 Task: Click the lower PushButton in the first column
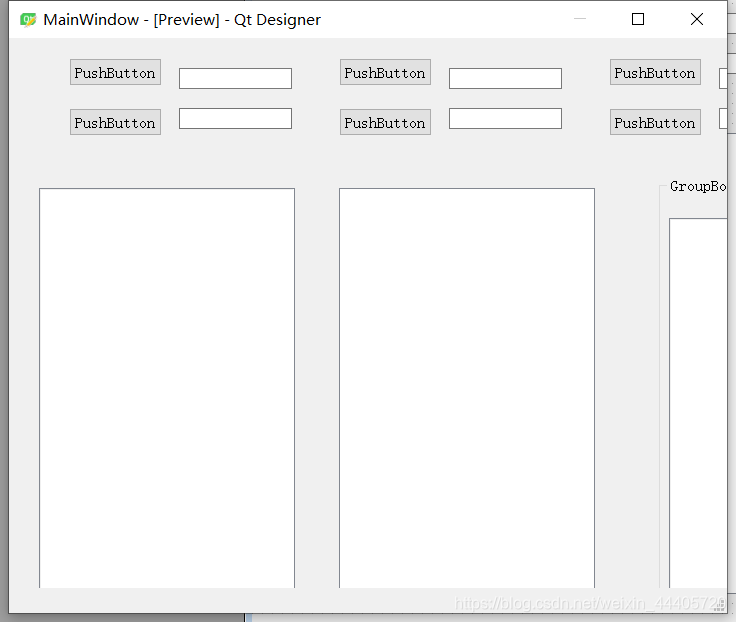(x=115, y=122)
